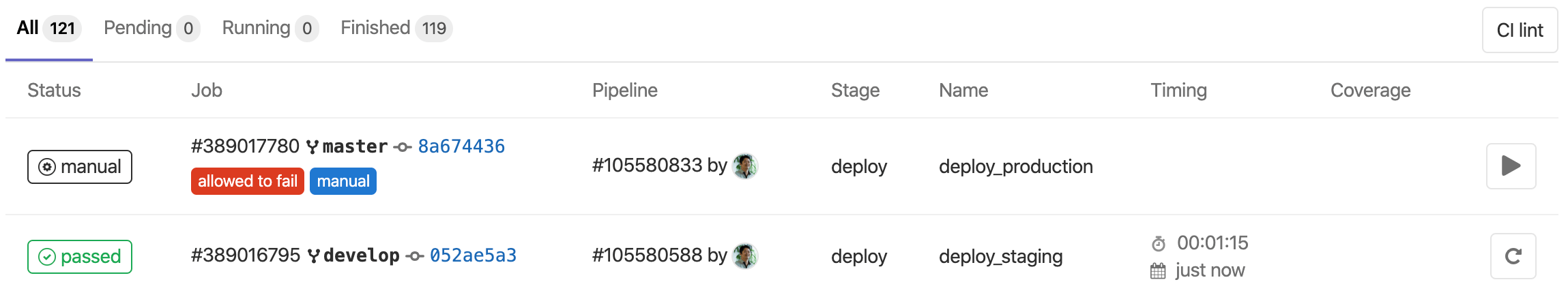Open commit link 8a674436
Viewport: 1568px width, 297px height.
coord(461,146)
